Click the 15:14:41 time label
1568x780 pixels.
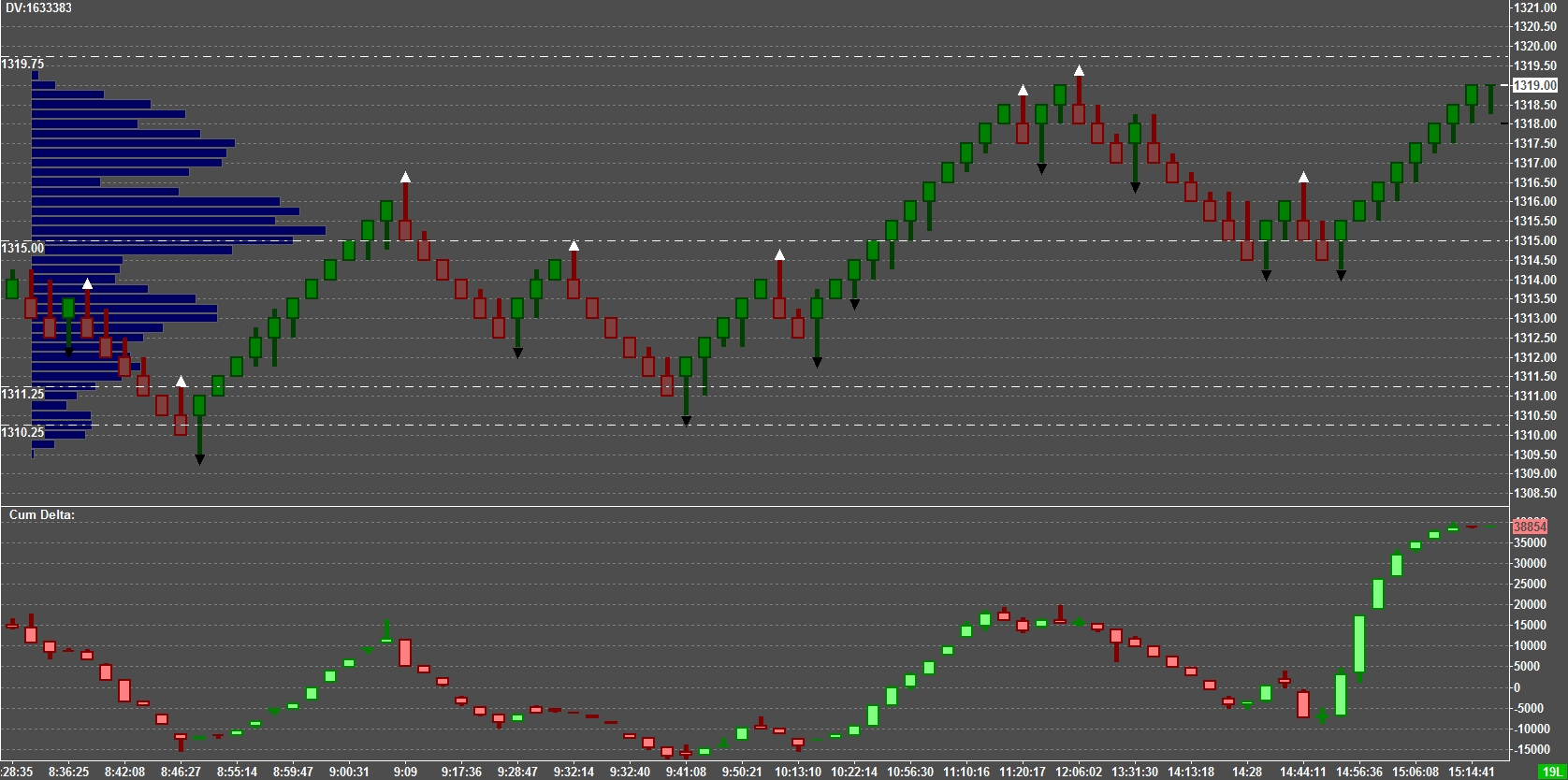[1472, 772]
